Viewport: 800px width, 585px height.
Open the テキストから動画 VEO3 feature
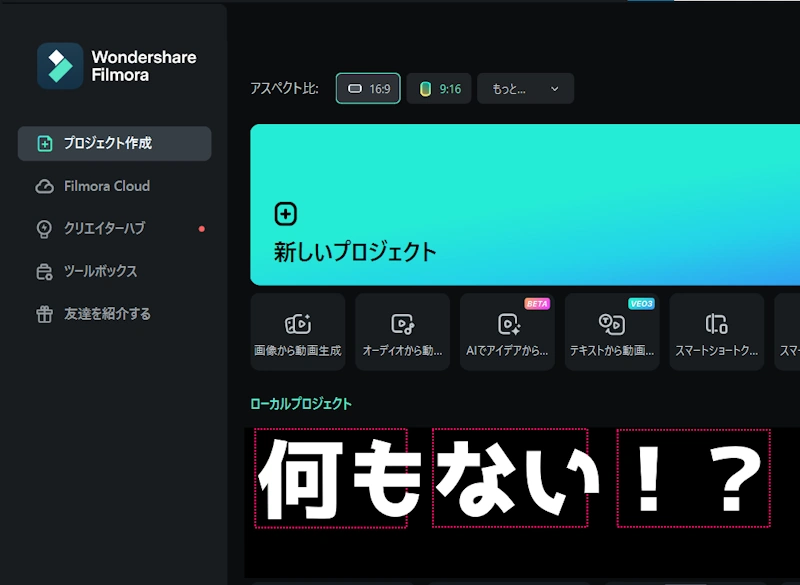[x=612, y=332]
